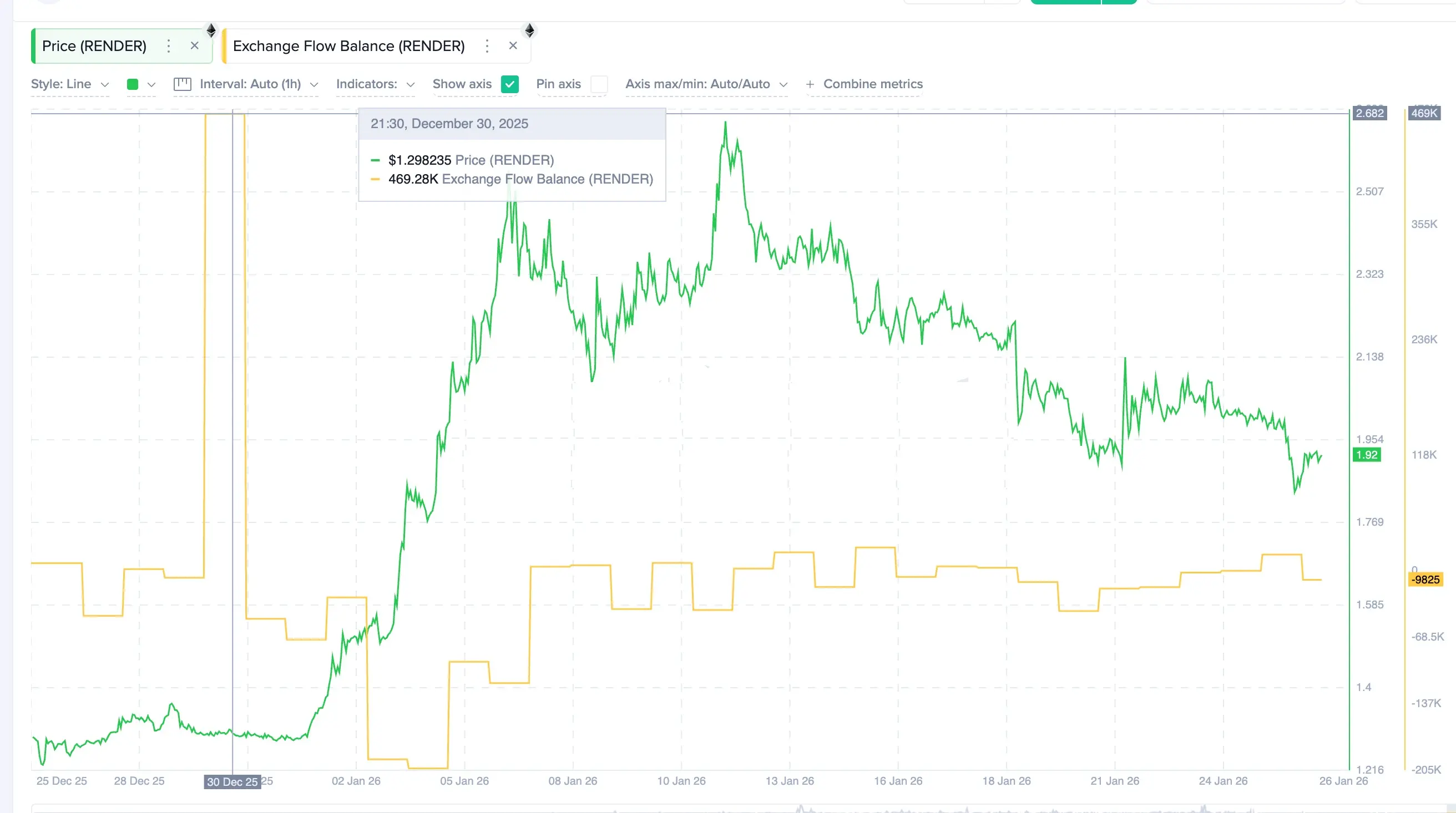This screenshot has width=1456, height=813.
Task: Select the Price (RENDER) metric tab
Action: click(94, 46)
